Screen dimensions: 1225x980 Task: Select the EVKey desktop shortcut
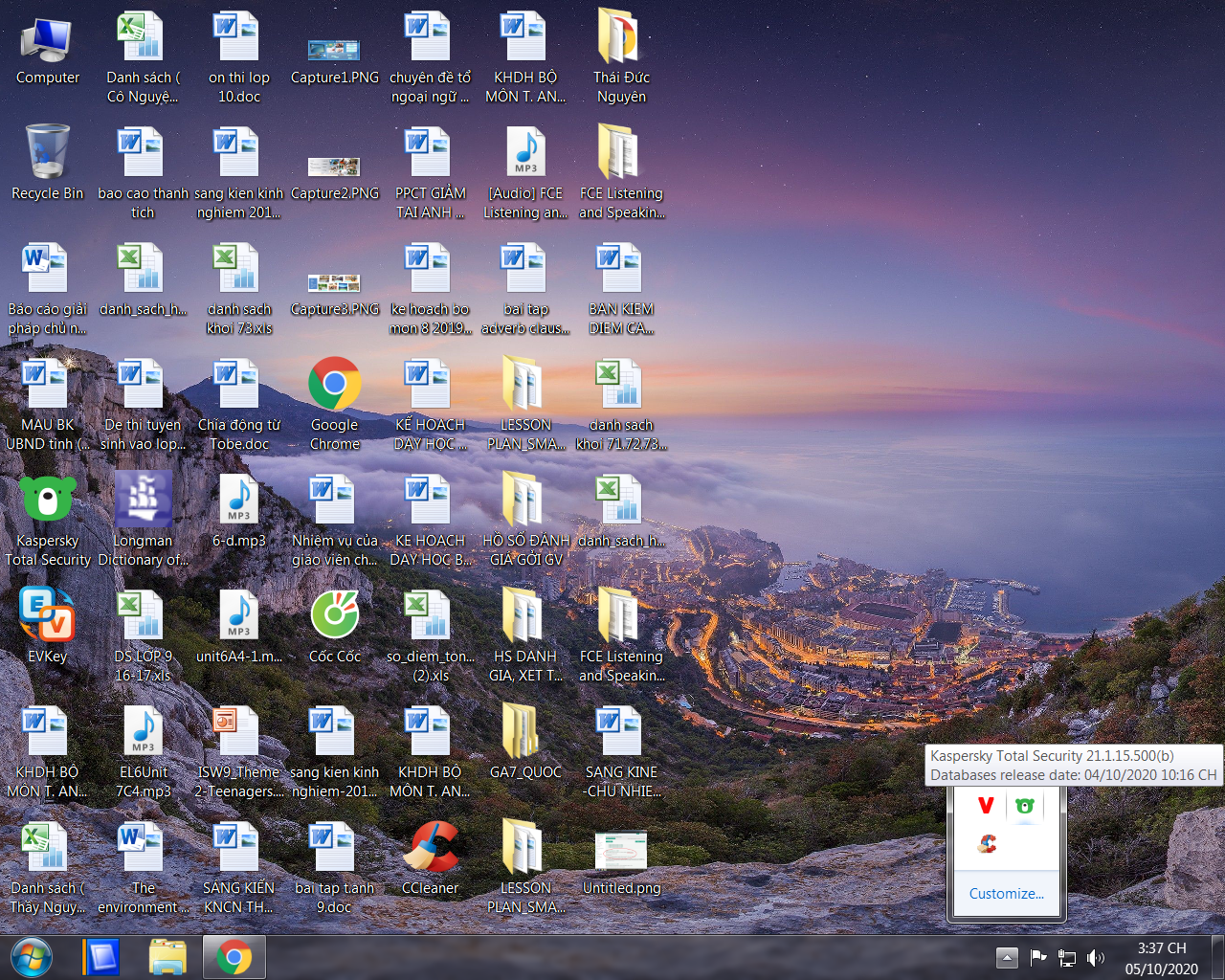coord(47,616)
